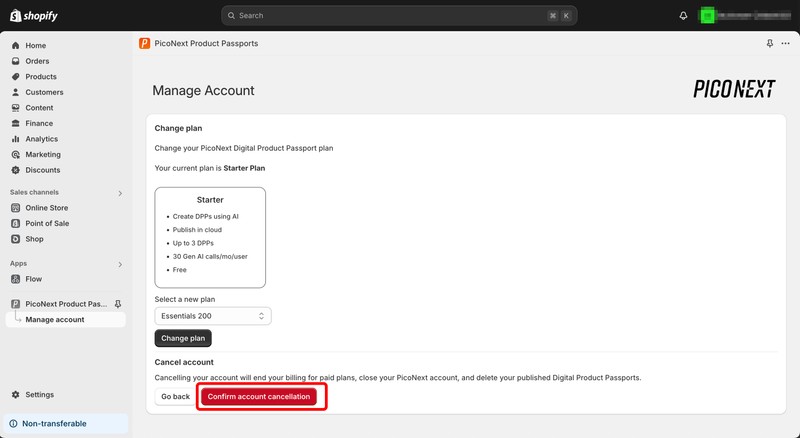Click the Shopify logo in the top bar

[34, 15]
